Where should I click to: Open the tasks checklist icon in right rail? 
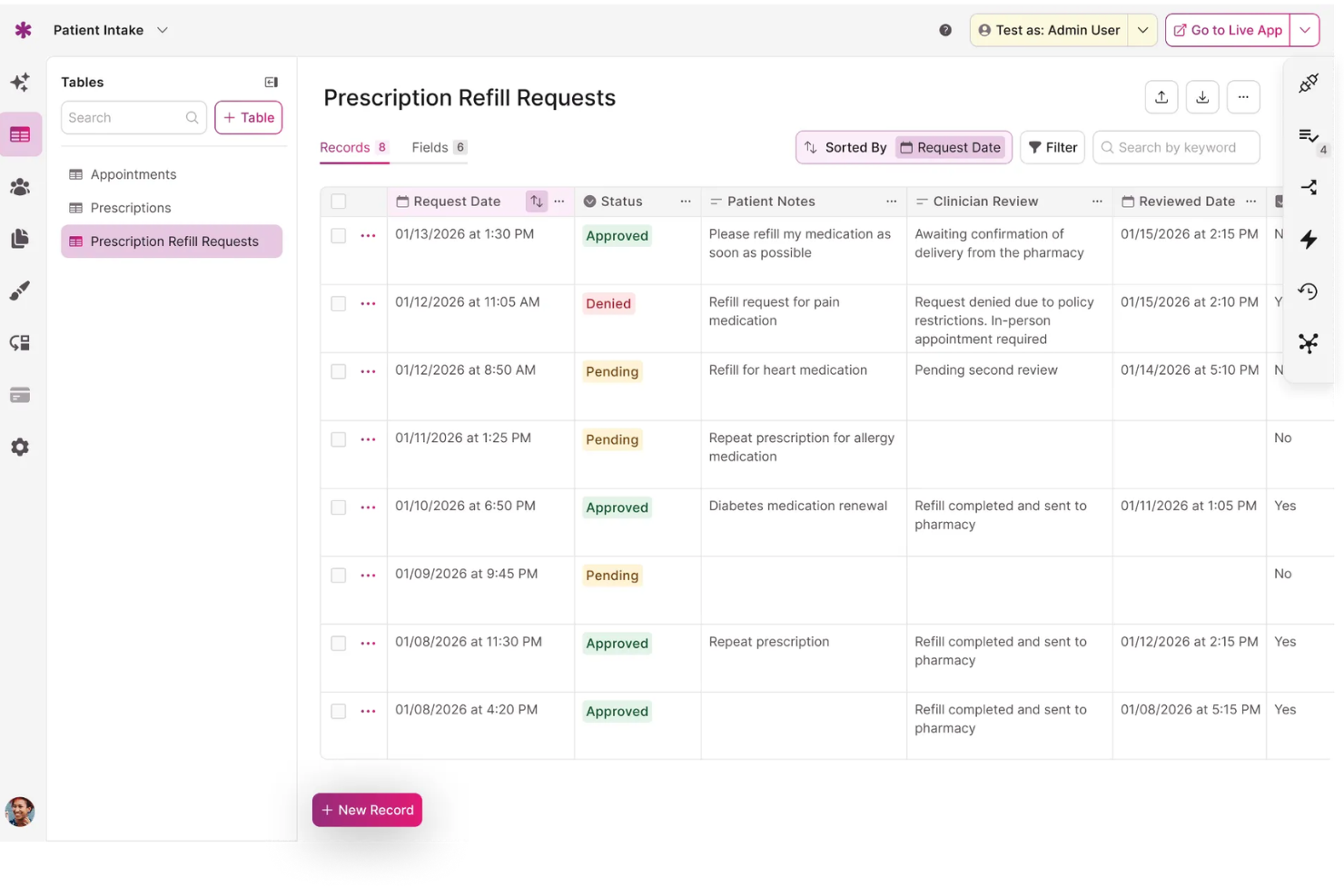[1309, 136]
